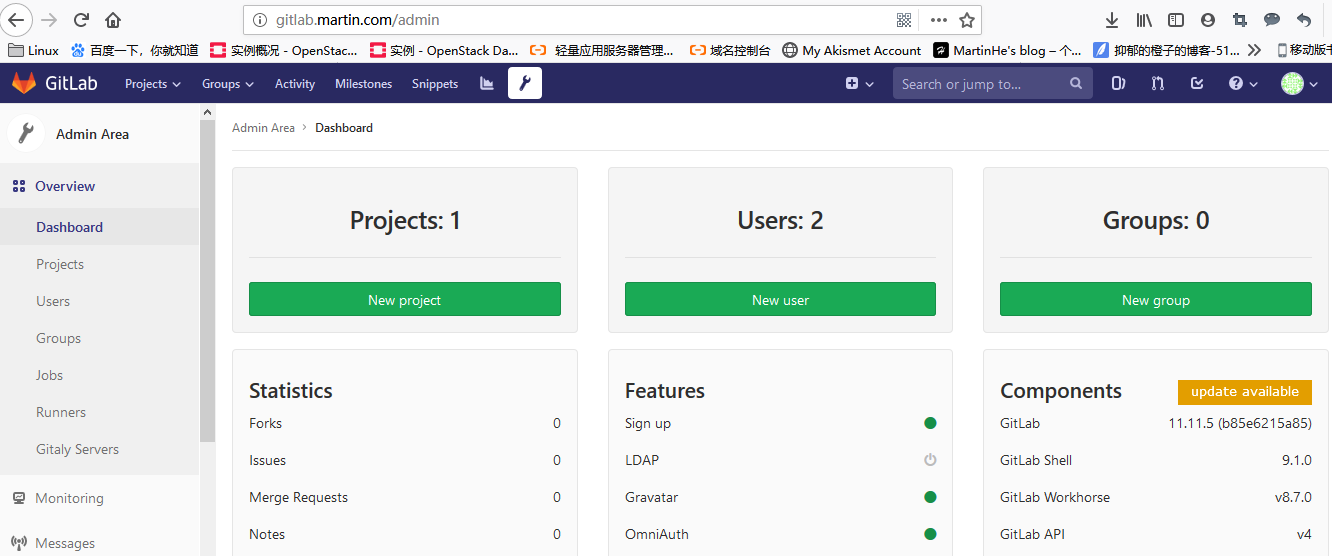Open the instance statistics chart icon

click(x=487, y=84)
